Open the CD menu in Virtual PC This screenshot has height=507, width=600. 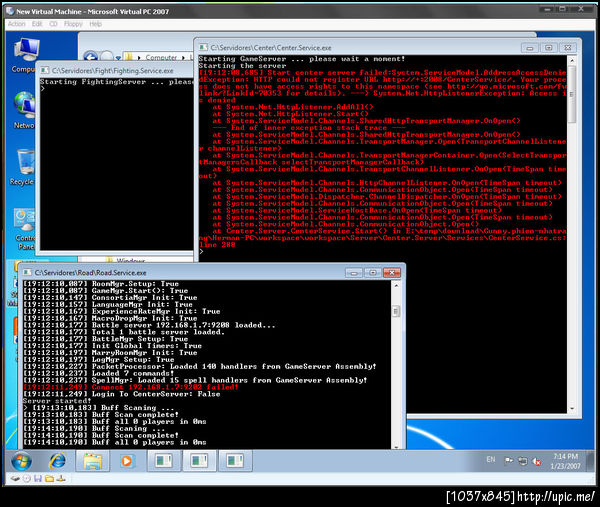[53, 24]
